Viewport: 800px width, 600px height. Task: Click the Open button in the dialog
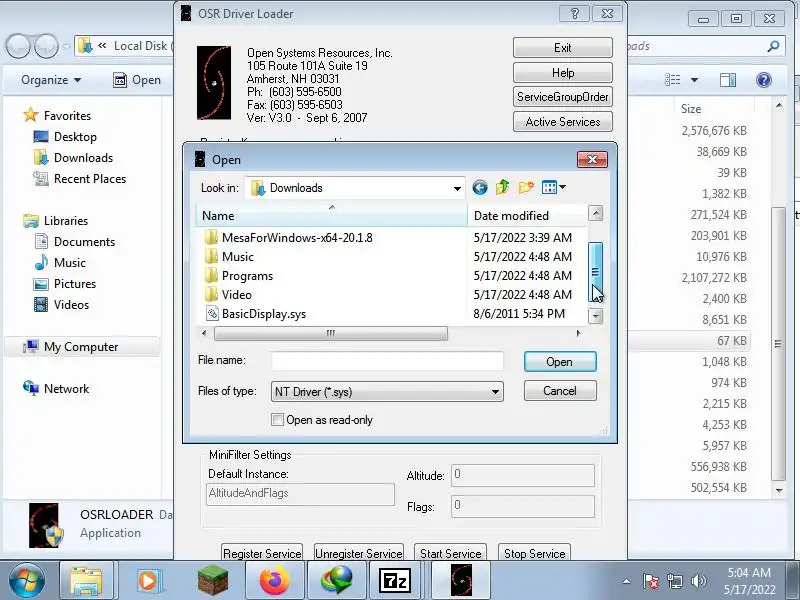560,362
